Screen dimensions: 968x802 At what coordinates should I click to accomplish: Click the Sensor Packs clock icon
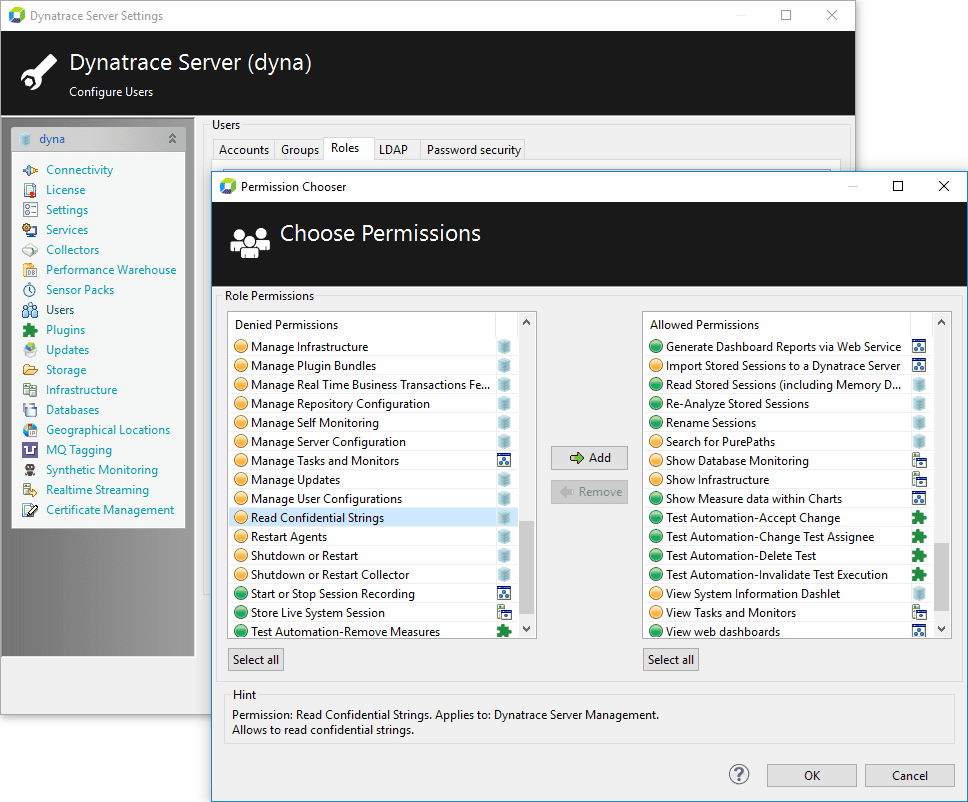pyautogui.click(x=30, y=290)
